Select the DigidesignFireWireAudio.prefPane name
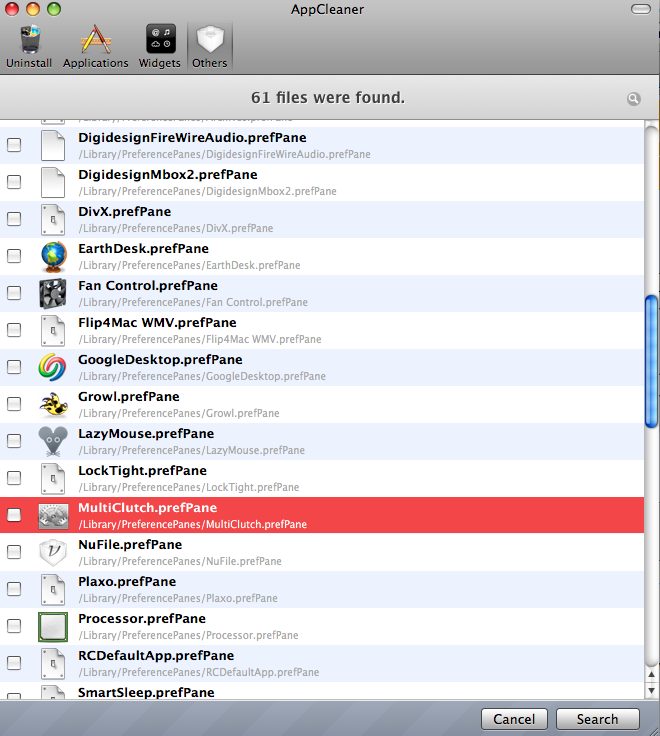 tap(192, 138)
